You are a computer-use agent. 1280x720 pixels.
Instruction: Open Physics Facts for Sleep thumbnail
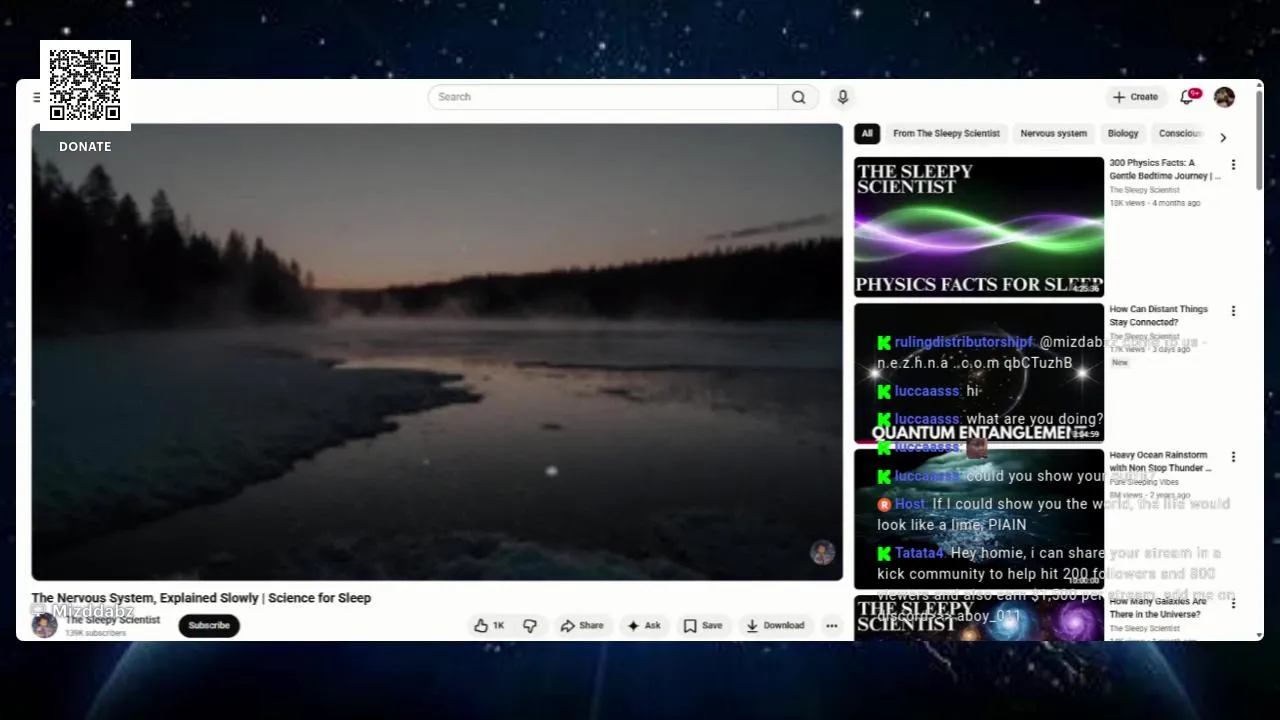[x=979, y=227]
